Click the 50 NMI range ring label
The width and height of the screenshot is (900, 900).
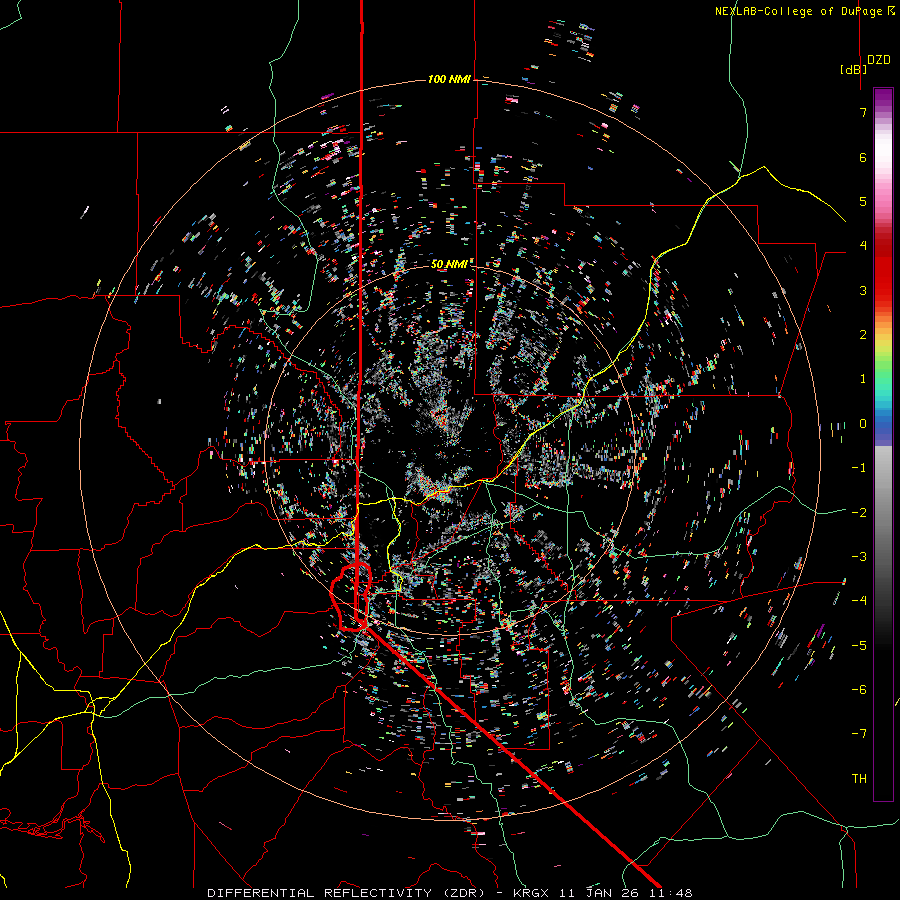click(x=449, y=264)
